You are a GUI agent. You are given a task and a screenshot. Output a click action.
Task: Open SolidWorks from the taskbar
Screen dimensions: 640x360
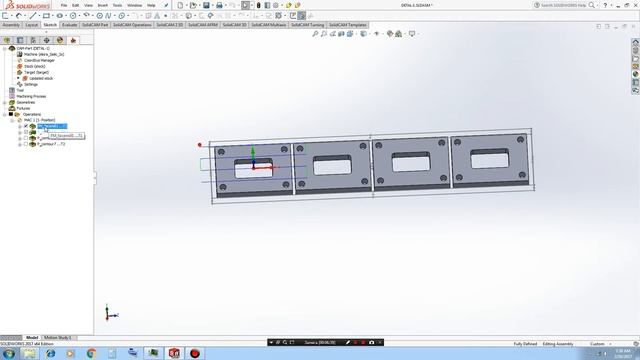click(174, 353)
